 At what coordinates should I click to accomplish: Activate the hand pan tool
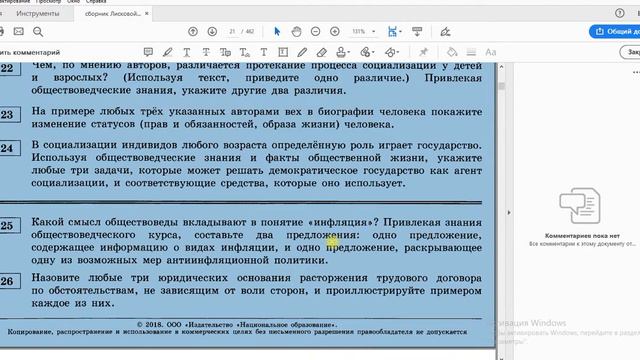[296, 31]
